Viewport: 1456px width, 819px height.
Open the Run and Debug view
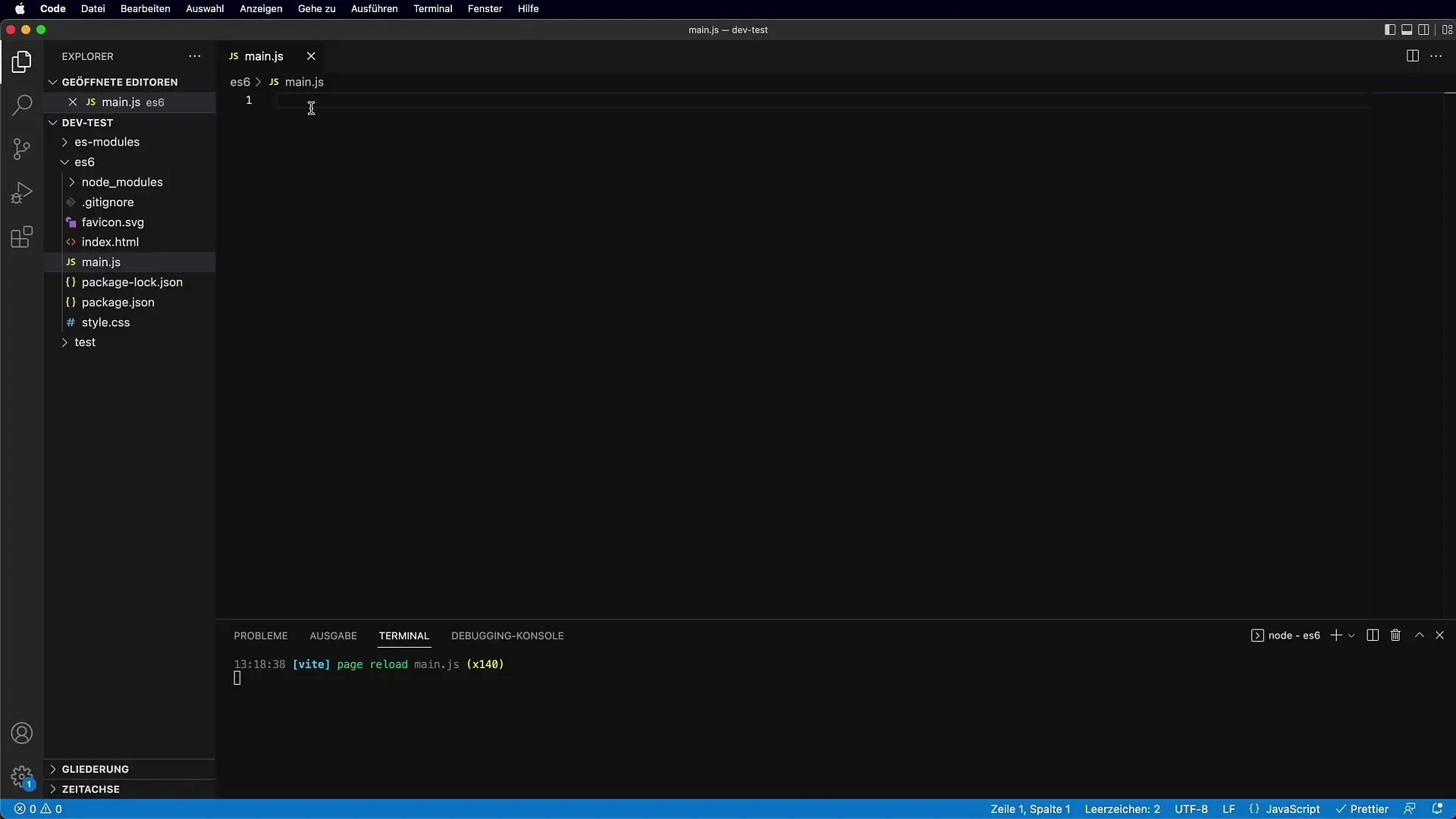point(22,193)
